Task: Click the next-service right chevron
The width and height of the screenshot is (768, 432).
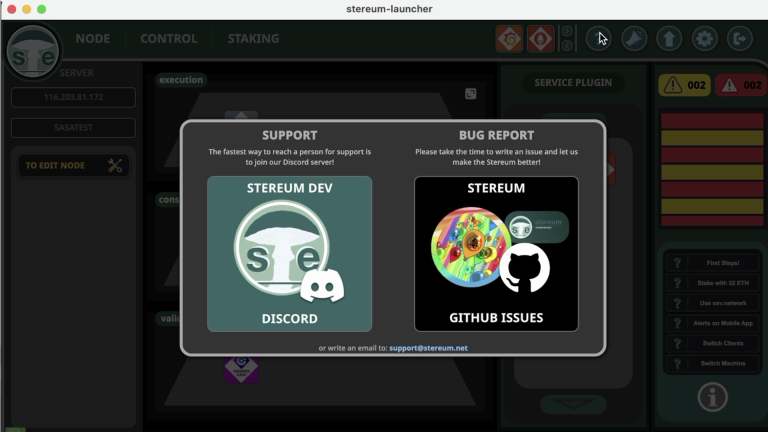Action: 567,31
